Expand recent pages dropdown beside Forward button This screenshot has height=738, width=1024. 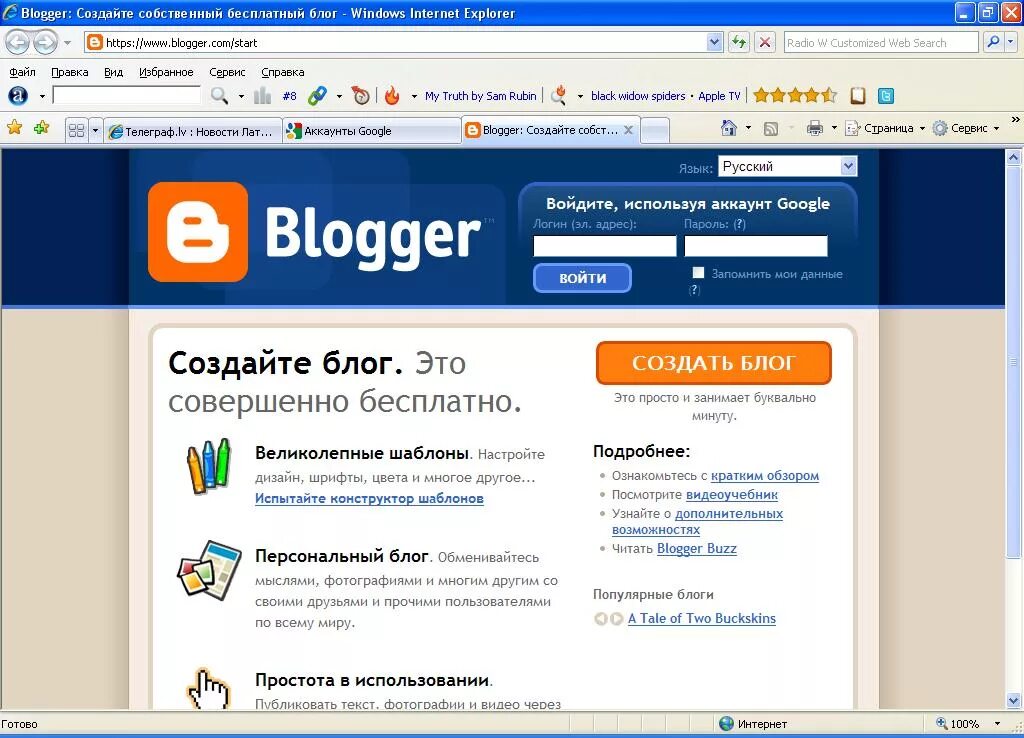[x=67, y=43]
